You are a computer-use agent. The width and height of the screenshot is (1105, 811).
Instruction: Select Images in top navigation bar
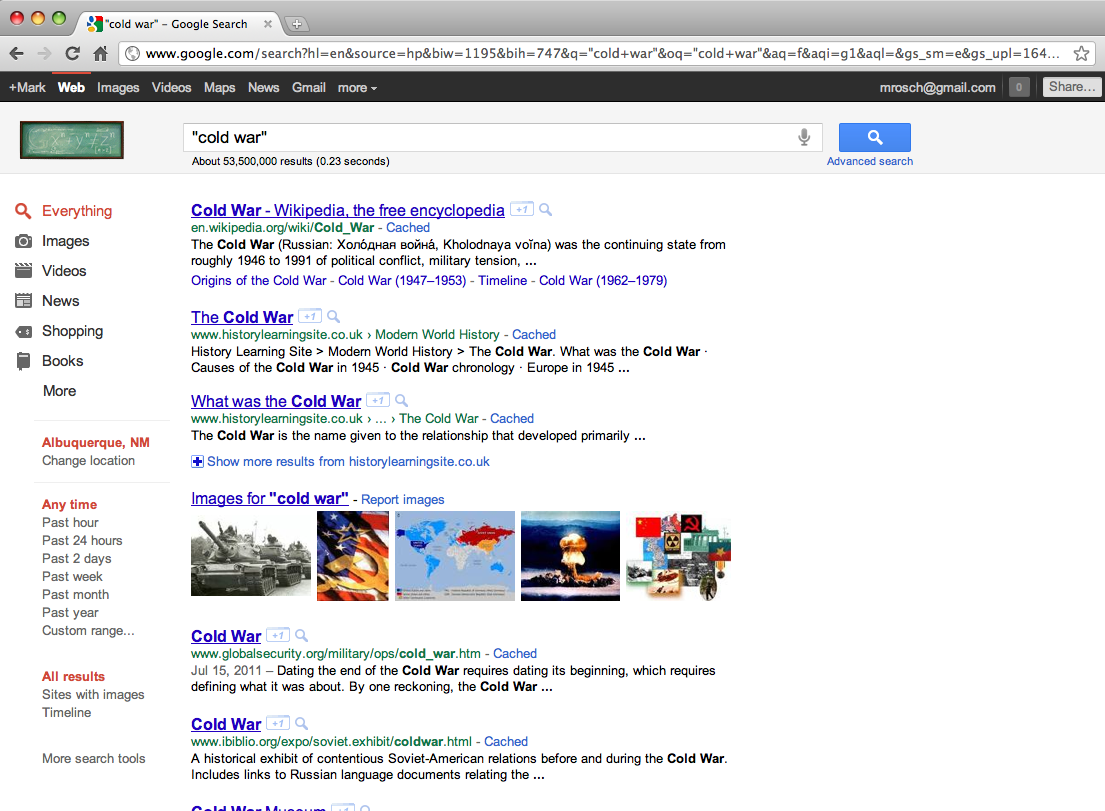pyautogui.click(x=118, y=87)
